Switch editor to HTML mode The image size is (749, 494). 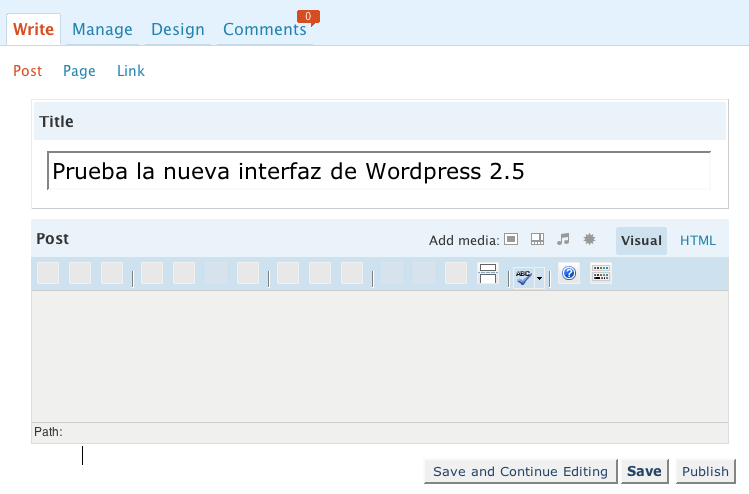[698, 240]
